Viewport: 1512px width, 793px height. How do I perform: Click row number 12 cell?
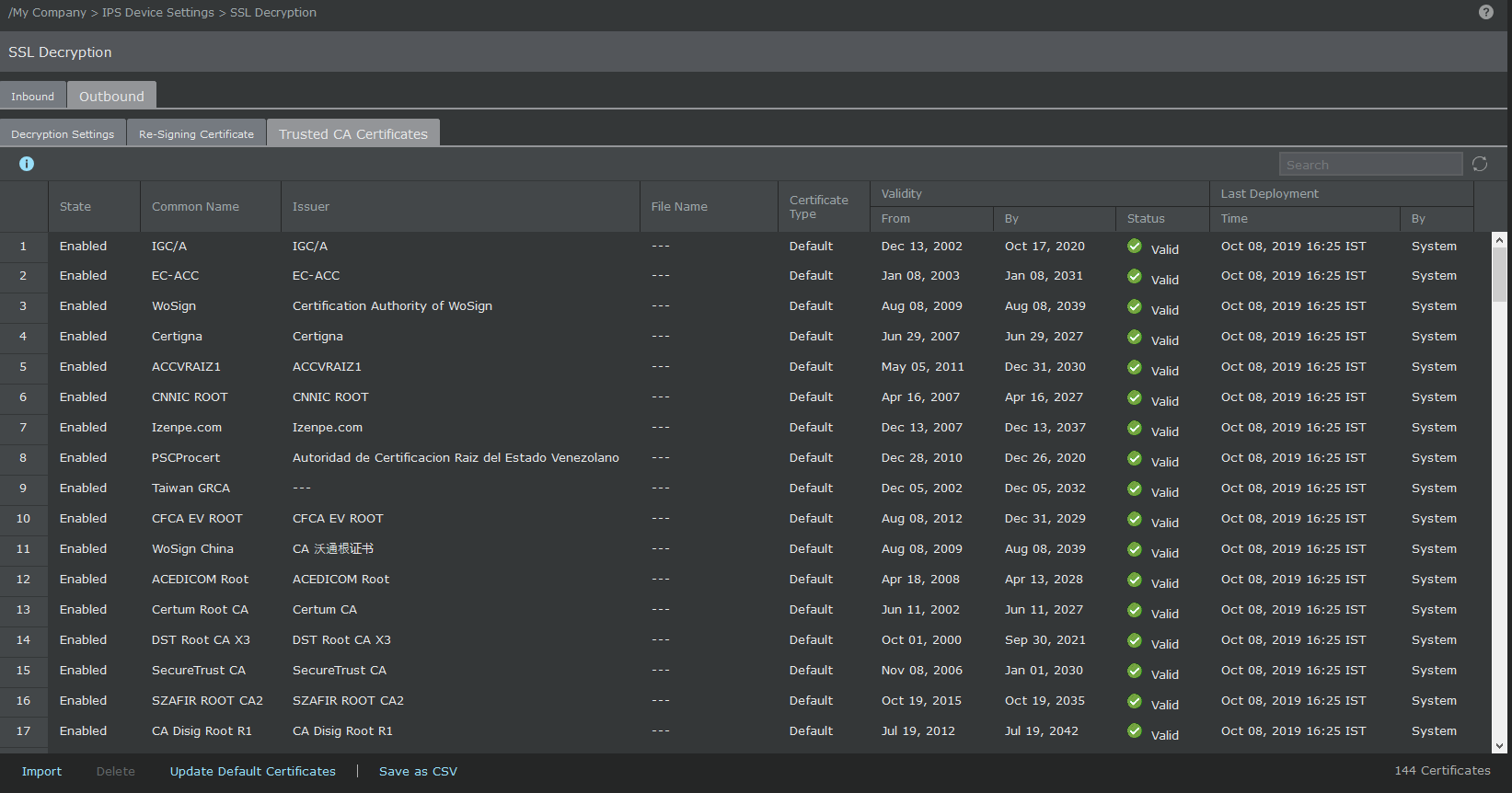(24, 579)
